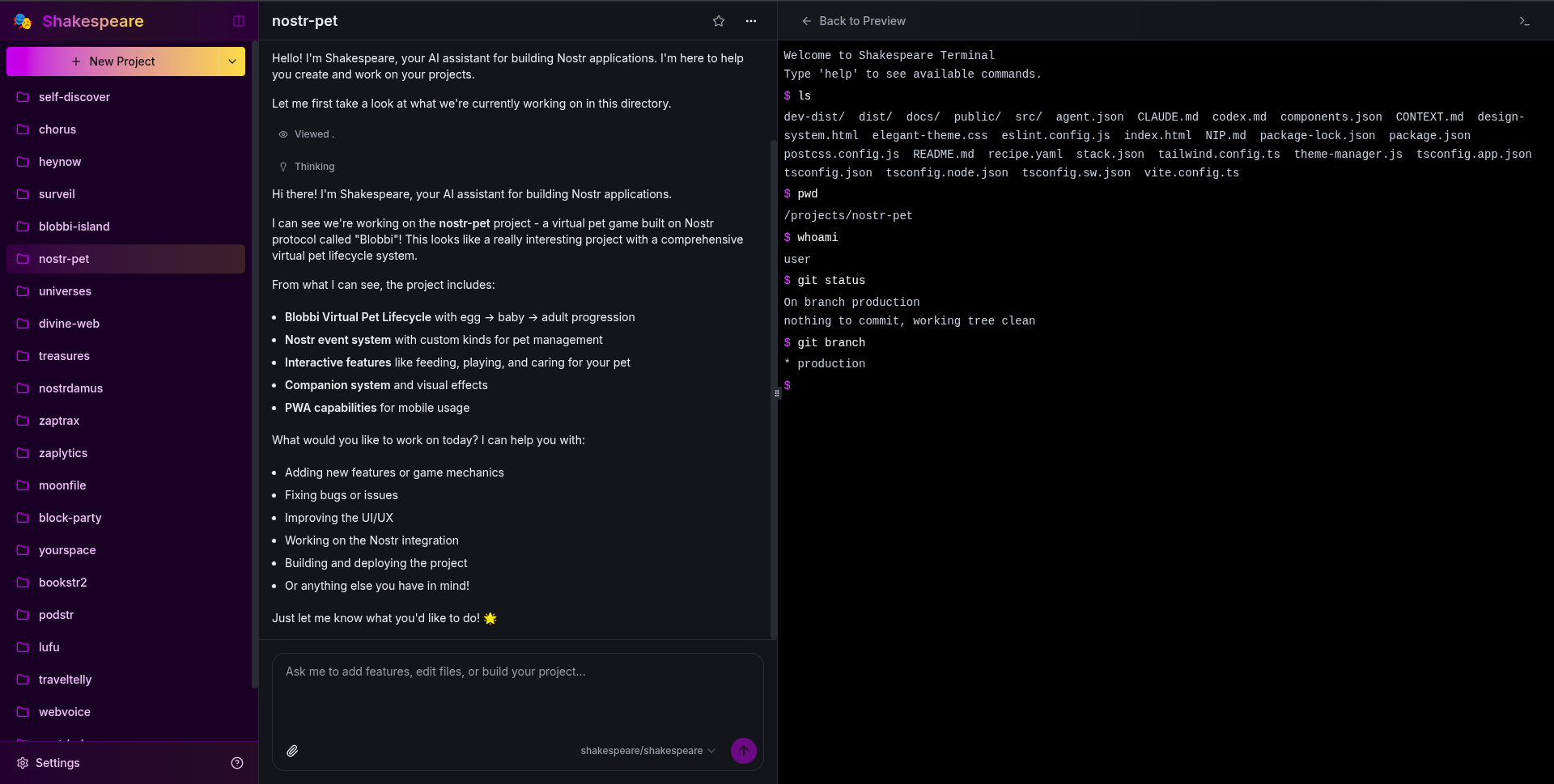Click the paperclip attach file icon

tap(292, 751)
